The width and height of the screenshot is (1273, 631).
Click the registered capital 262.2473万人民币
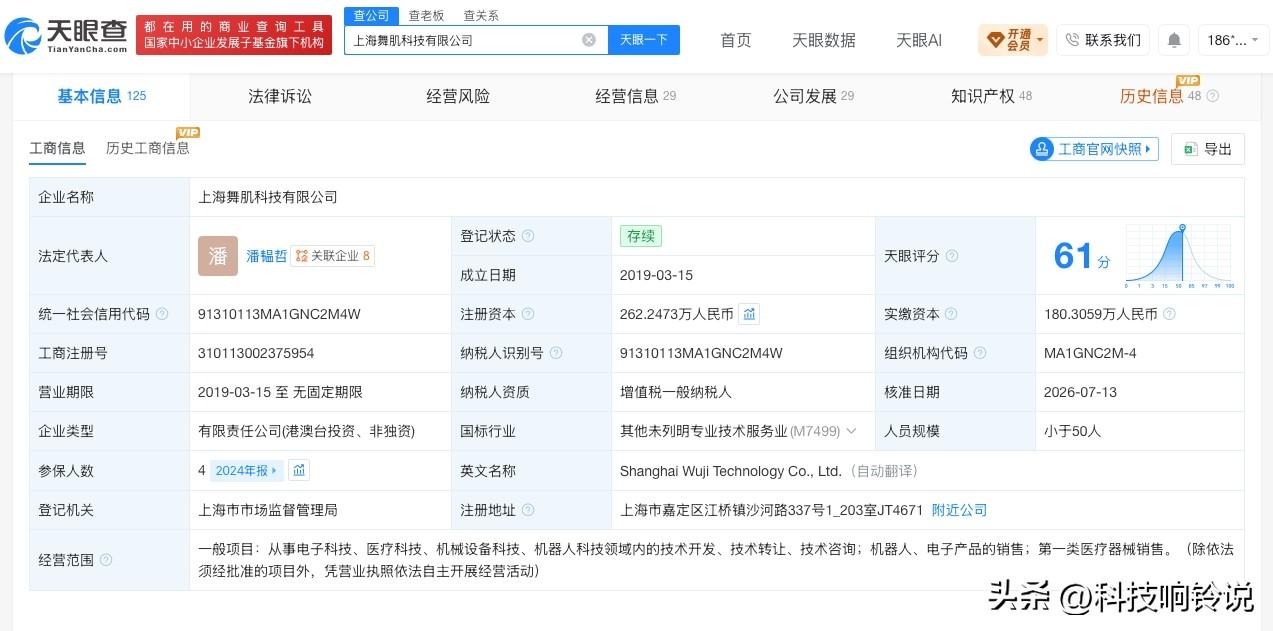[x=676, y=314]
